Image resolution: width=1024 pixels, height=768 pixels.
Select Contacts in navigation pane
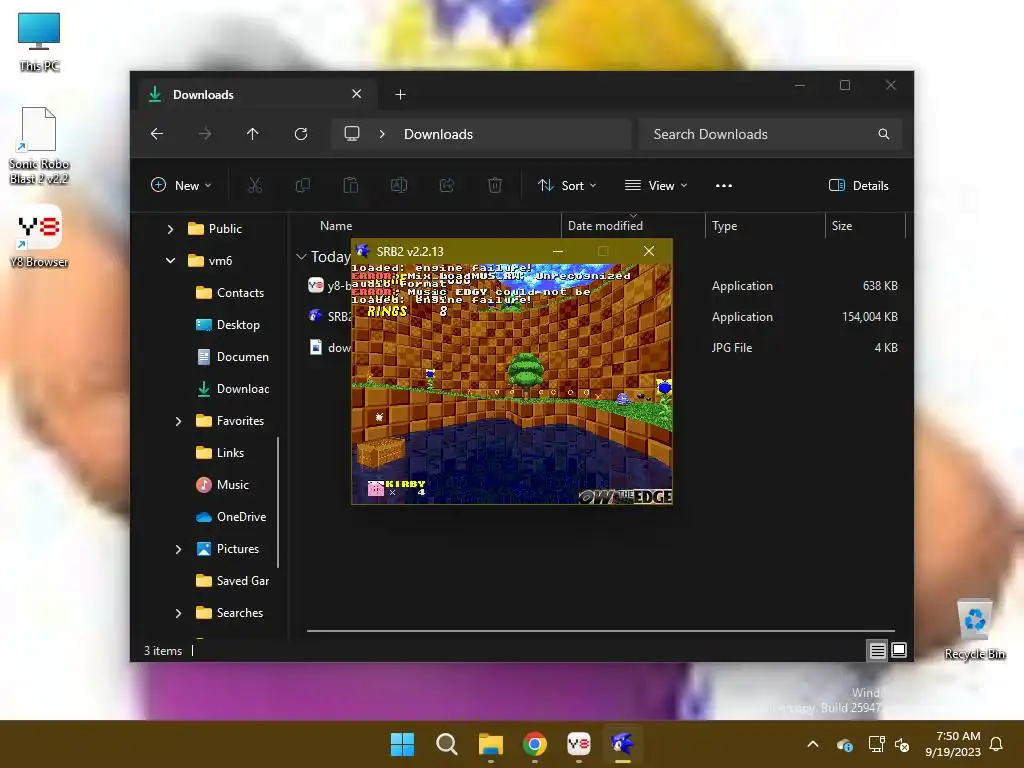[x=230, y=293]
